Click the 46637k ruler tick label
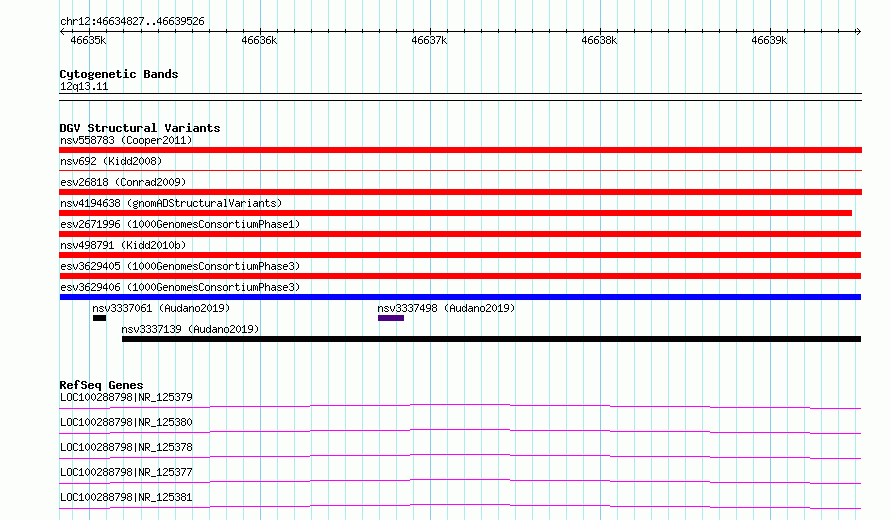This screenshot has width=890, height=520. (x=429, y=40)
